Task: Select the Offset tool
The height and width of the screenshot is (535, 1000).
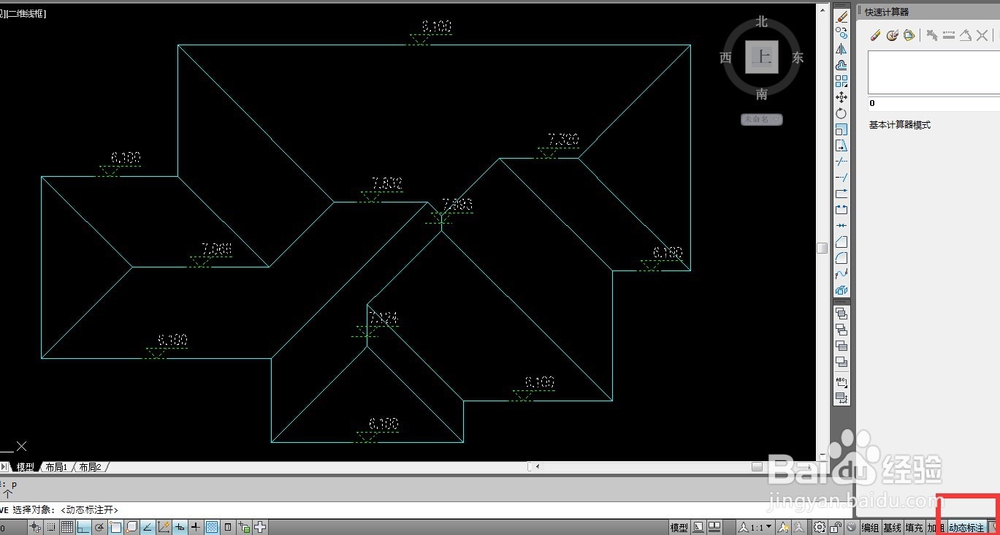Action: [x=841, y=65]
